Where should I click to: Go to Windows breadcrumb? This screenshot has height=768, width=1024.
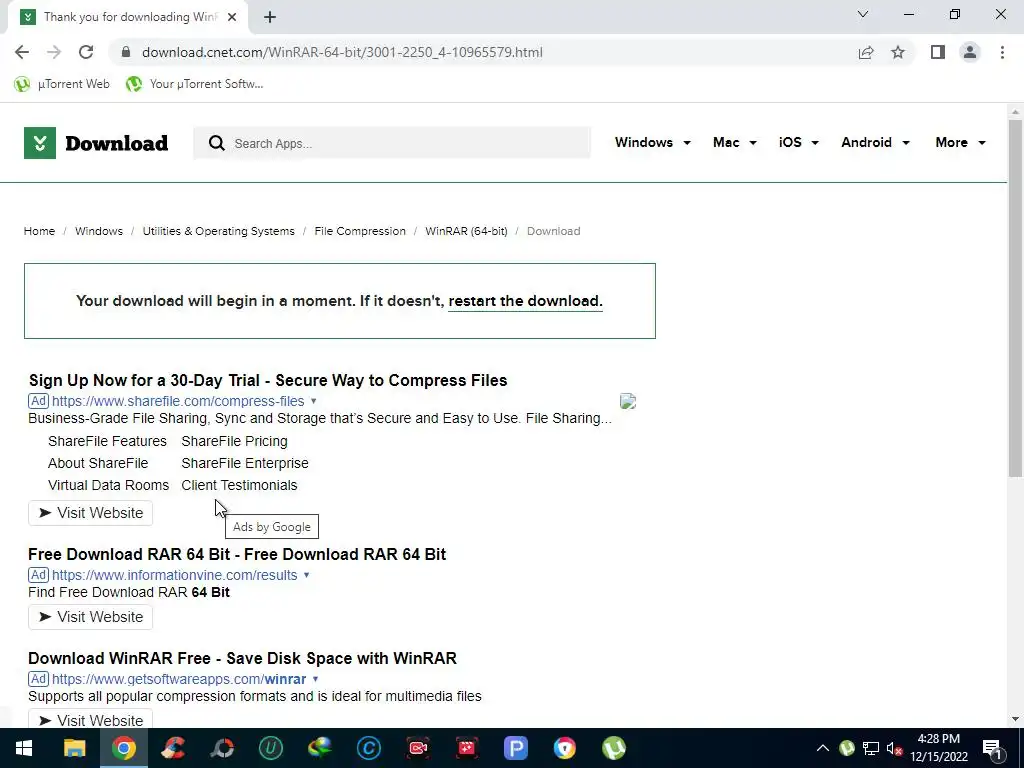[99, 231]
